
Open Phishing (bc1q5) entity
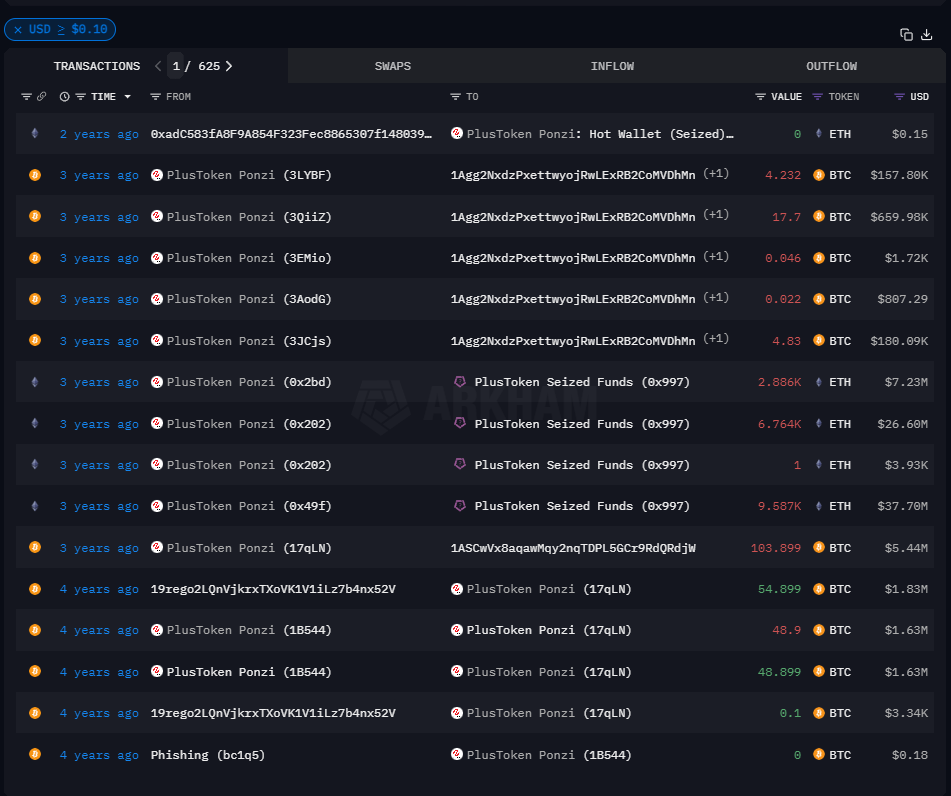tap(207, 755)
